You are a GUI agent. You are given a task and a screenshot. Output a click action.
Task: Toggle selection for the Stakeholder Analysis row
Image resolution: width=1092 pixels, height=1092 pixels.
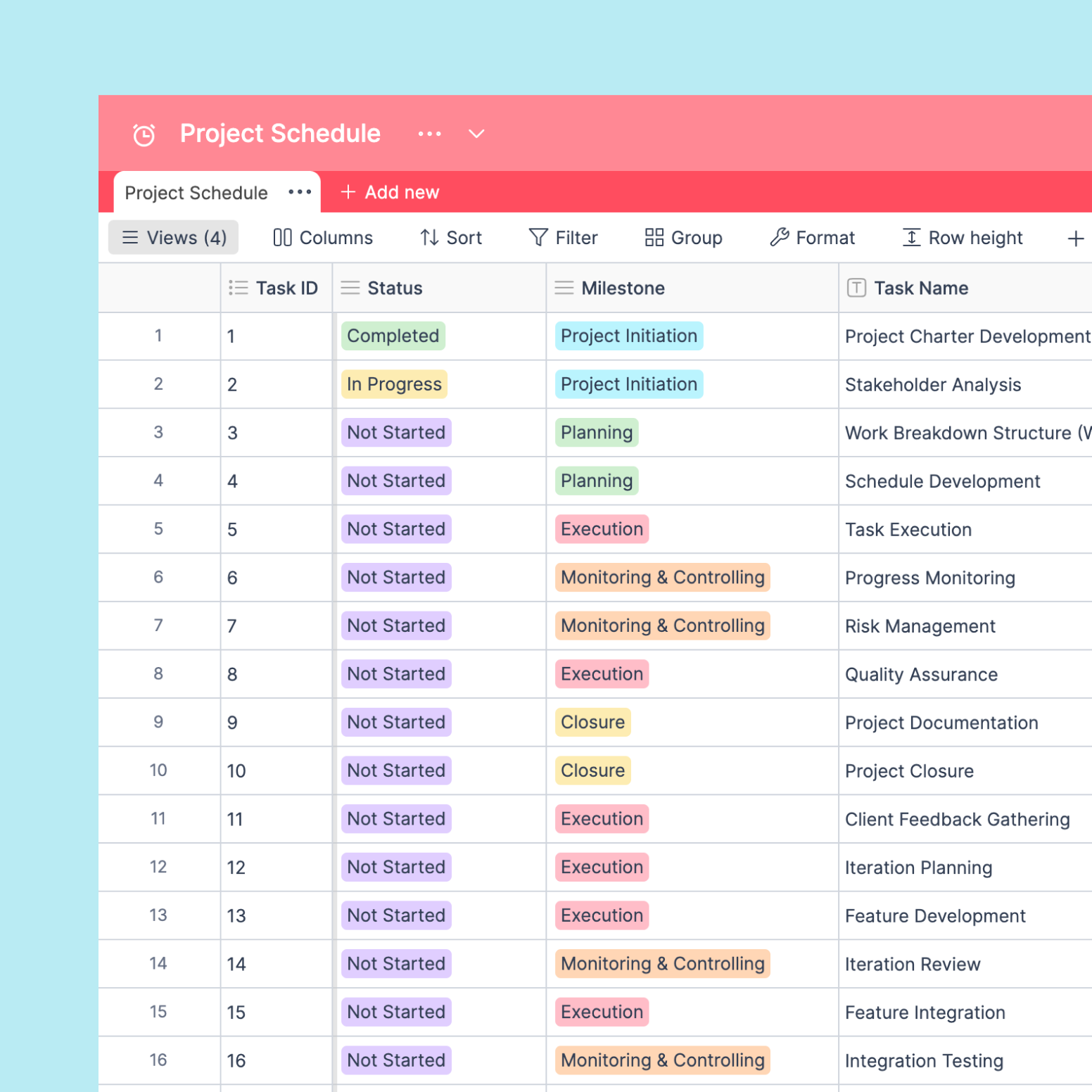tap(158, 384)
